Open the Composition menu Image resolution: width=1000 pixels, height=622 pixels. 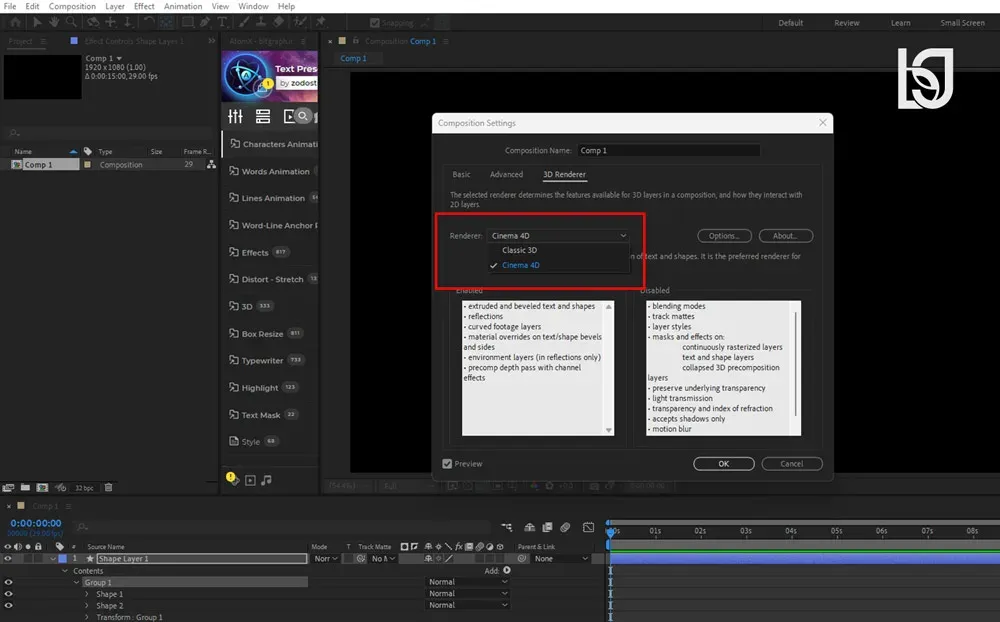coord(72,6)
